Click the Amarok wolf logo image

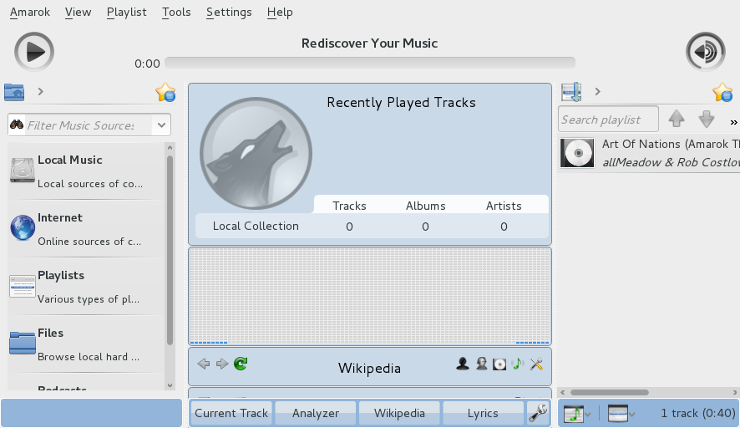pyautogui.click(x=256, y=153)
